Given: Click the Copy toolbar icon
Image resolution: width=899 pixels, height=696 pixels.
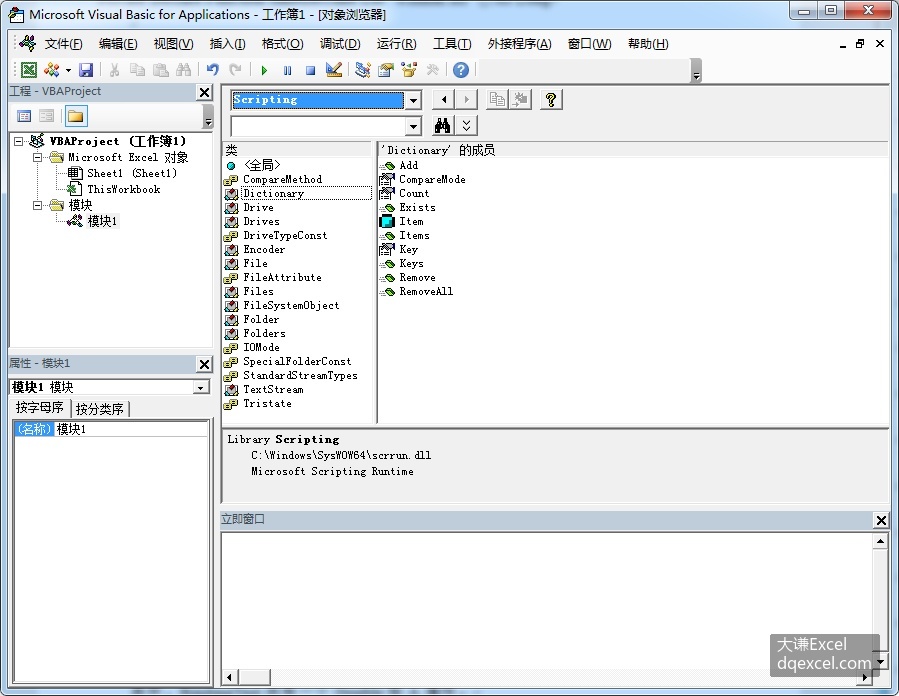Looking at the screenshot, I should point(137,70).
